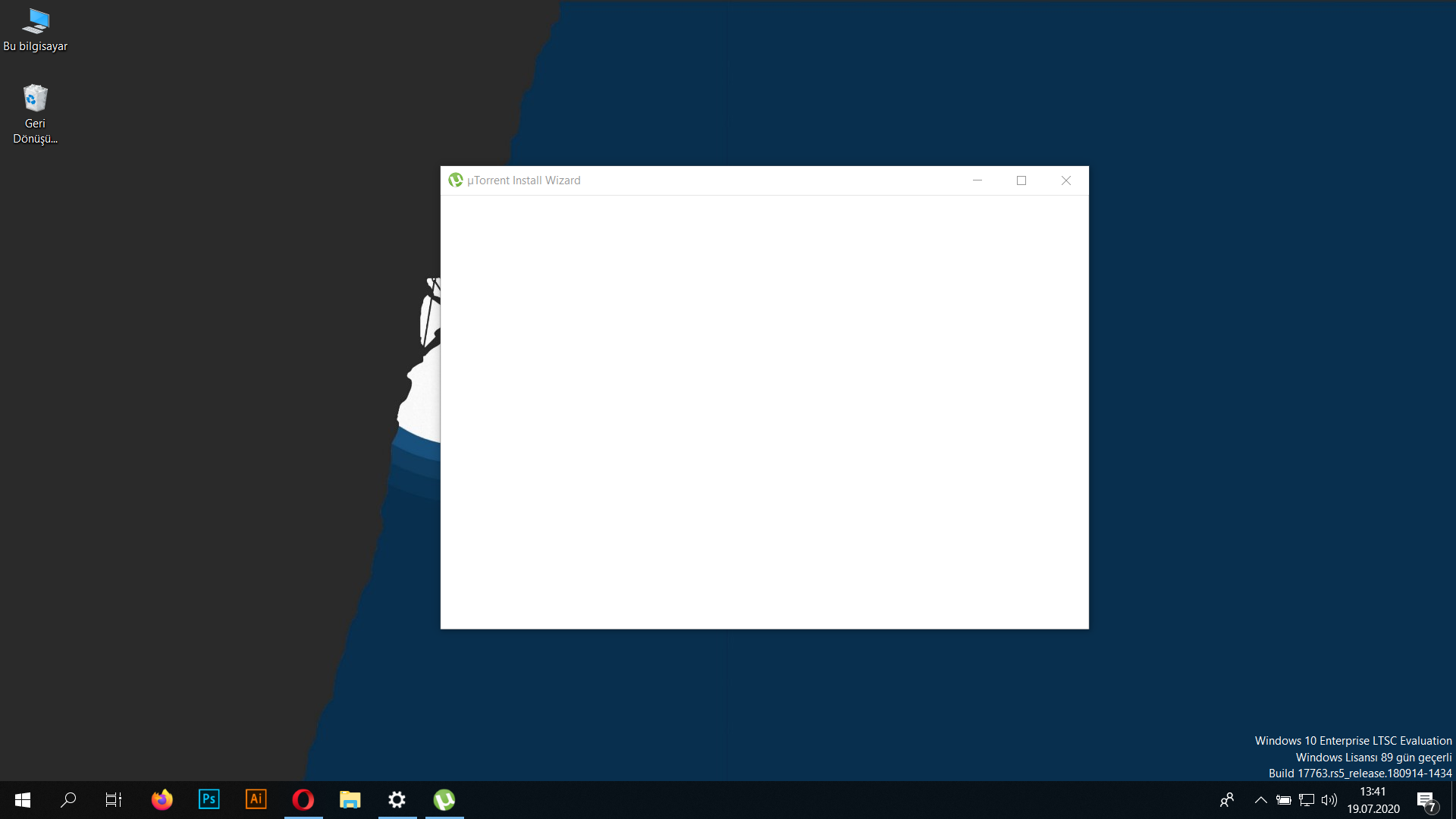Open Adobe Illustrator taskbar icon
The image size is (1456, 819).
tap(256, 800)
